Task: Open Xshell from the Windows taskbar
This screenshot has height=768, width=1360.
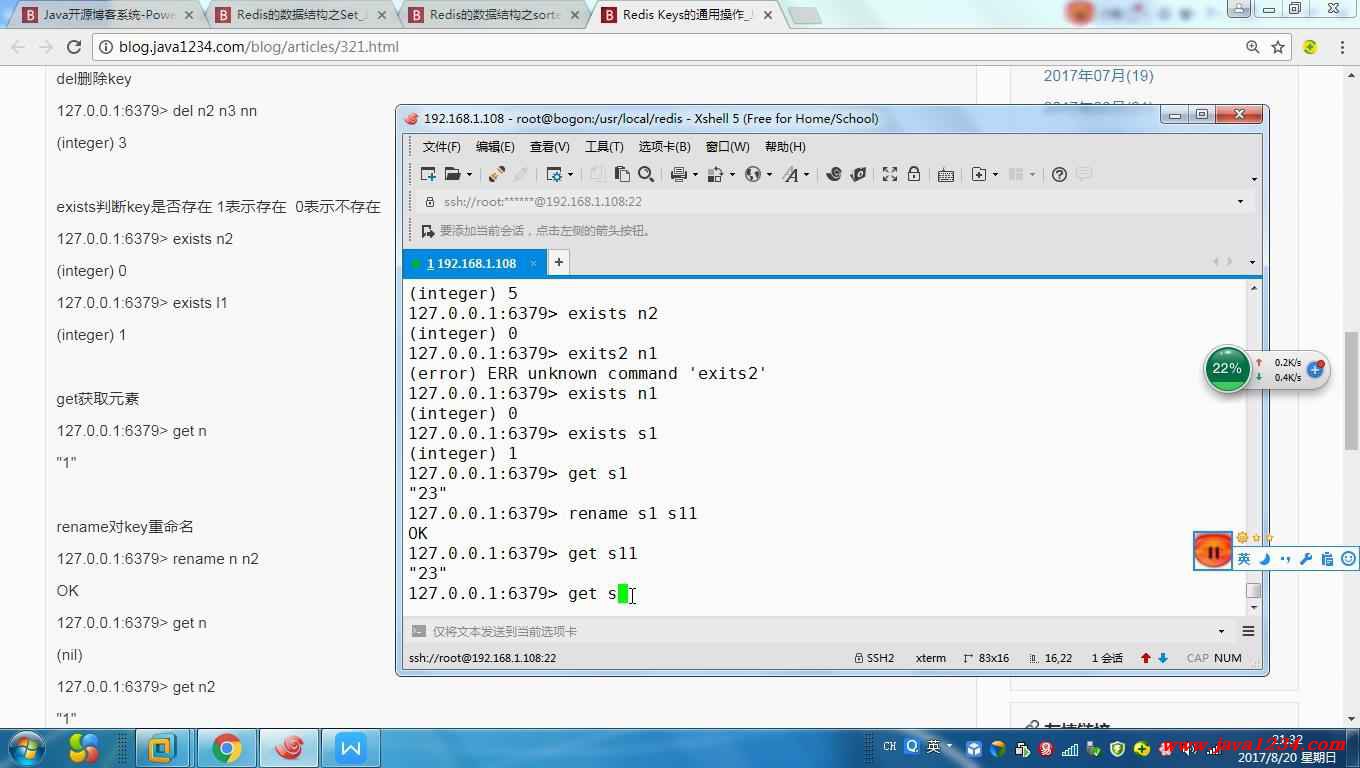Action: pos(289,748)
